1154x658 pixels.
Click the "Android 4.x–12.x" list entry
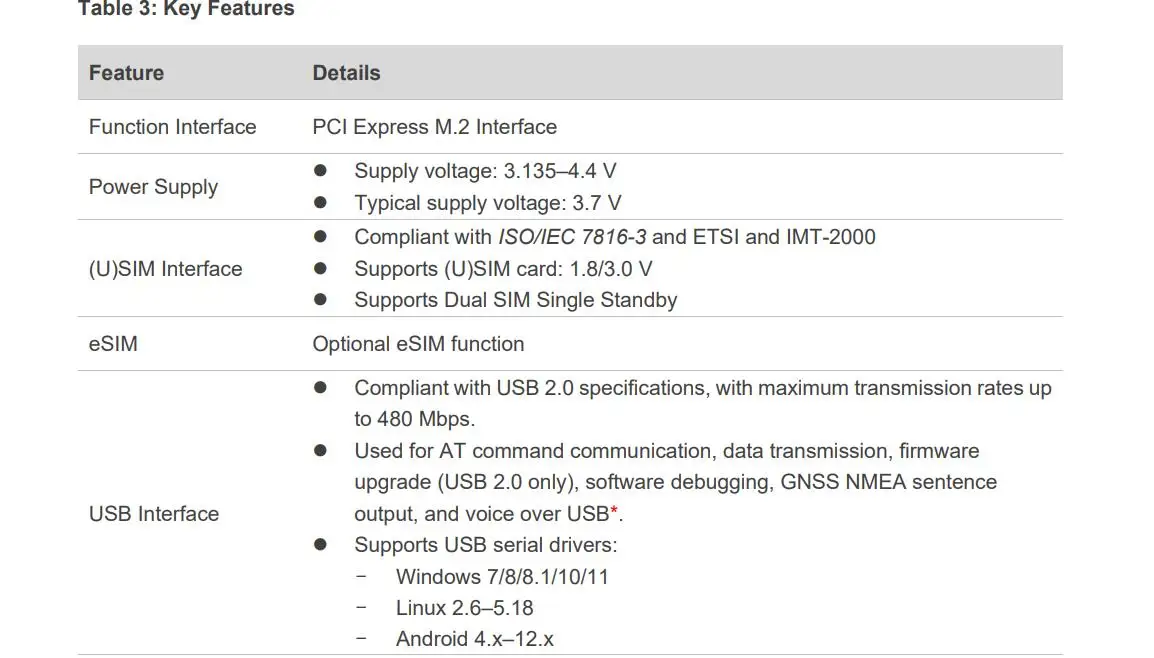(474, 639)
